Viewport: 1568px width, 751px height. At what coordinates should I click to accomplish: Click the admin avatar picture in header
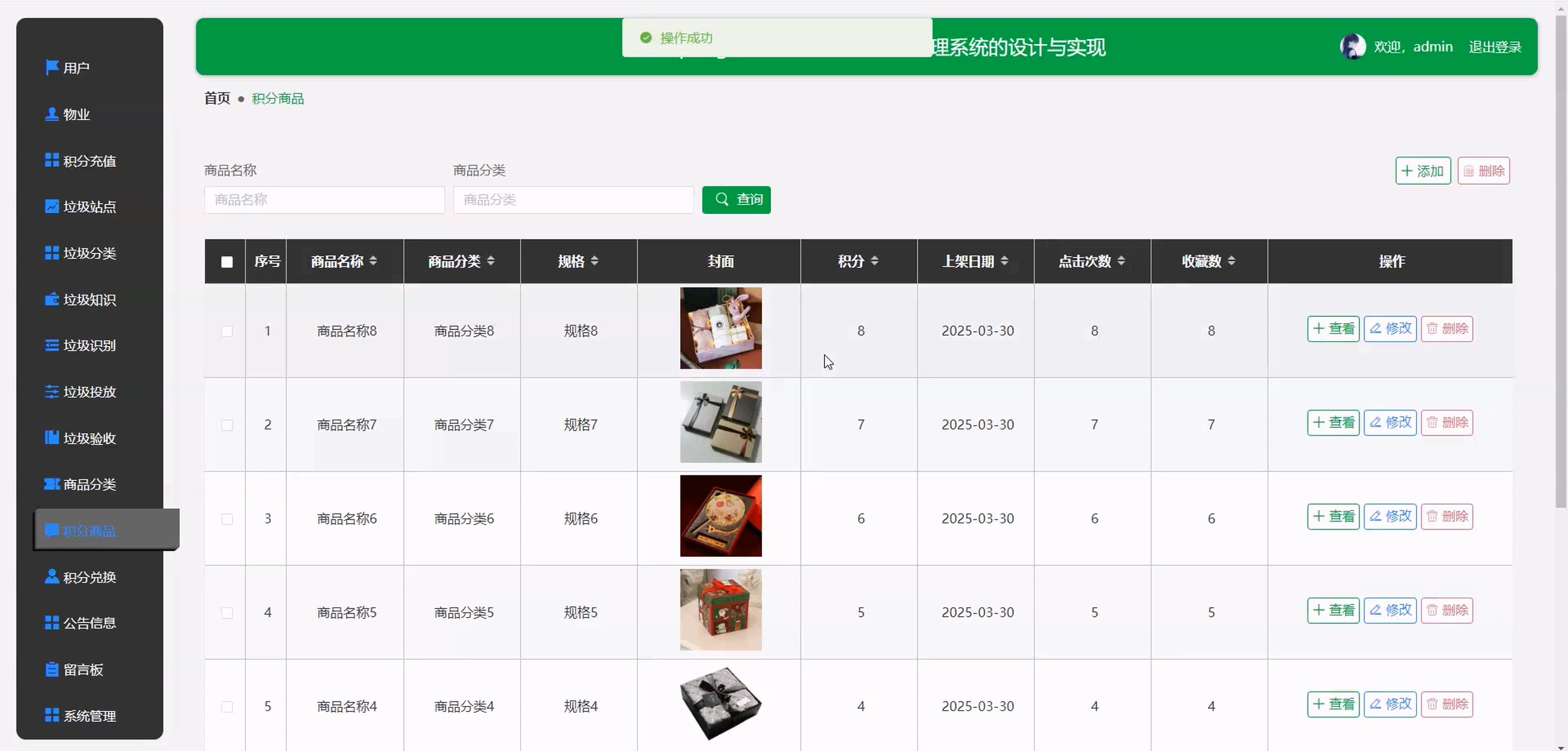(1352, 47)
